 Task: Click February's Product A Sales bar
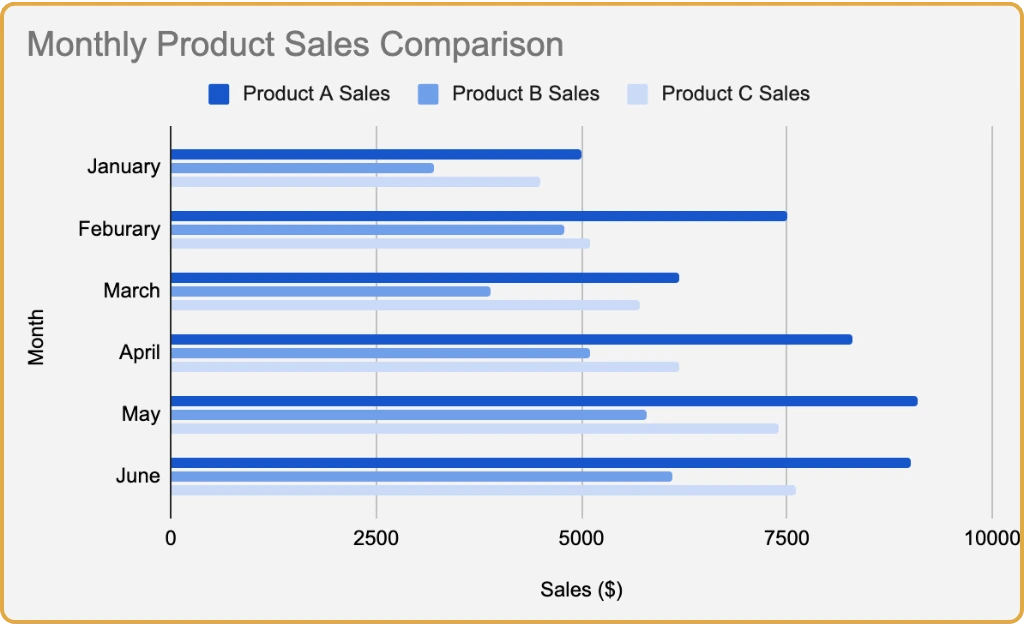[x=479, y=216]
